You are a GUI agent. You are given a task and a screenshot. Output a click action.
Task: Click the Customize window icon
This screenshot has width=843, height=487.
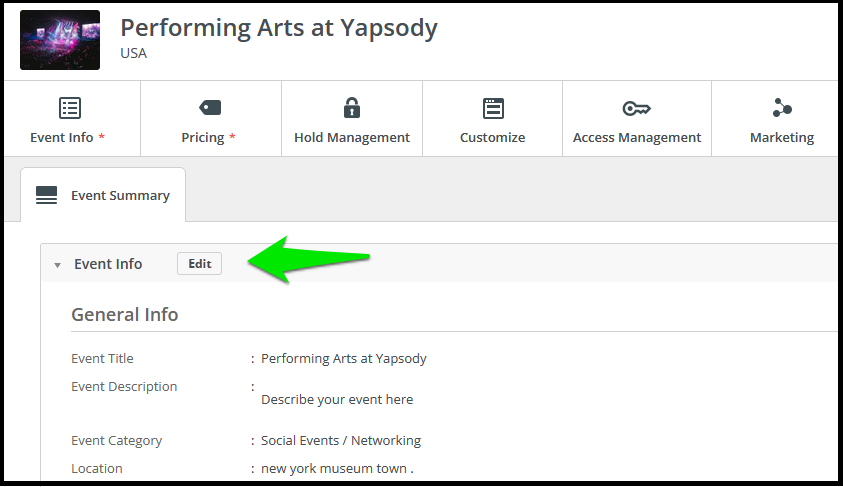[x=493, y=108]
